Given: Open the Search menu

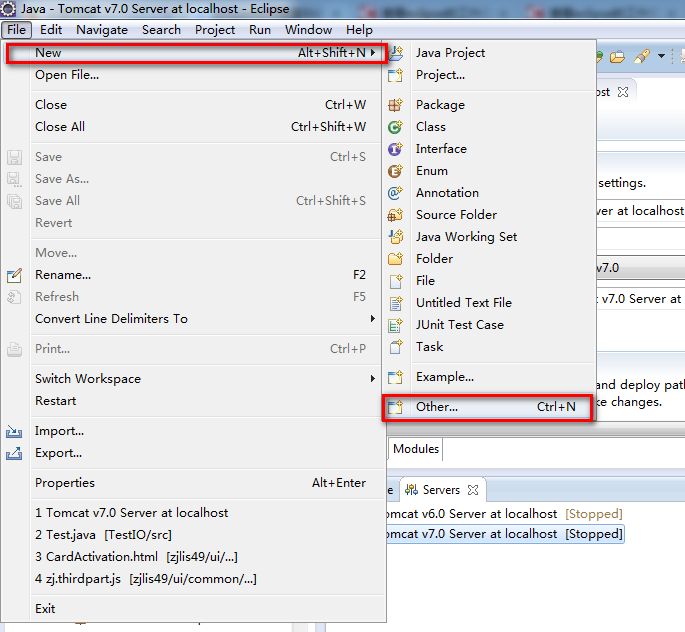Looking at the screenshot, I should tap(161, 30).
